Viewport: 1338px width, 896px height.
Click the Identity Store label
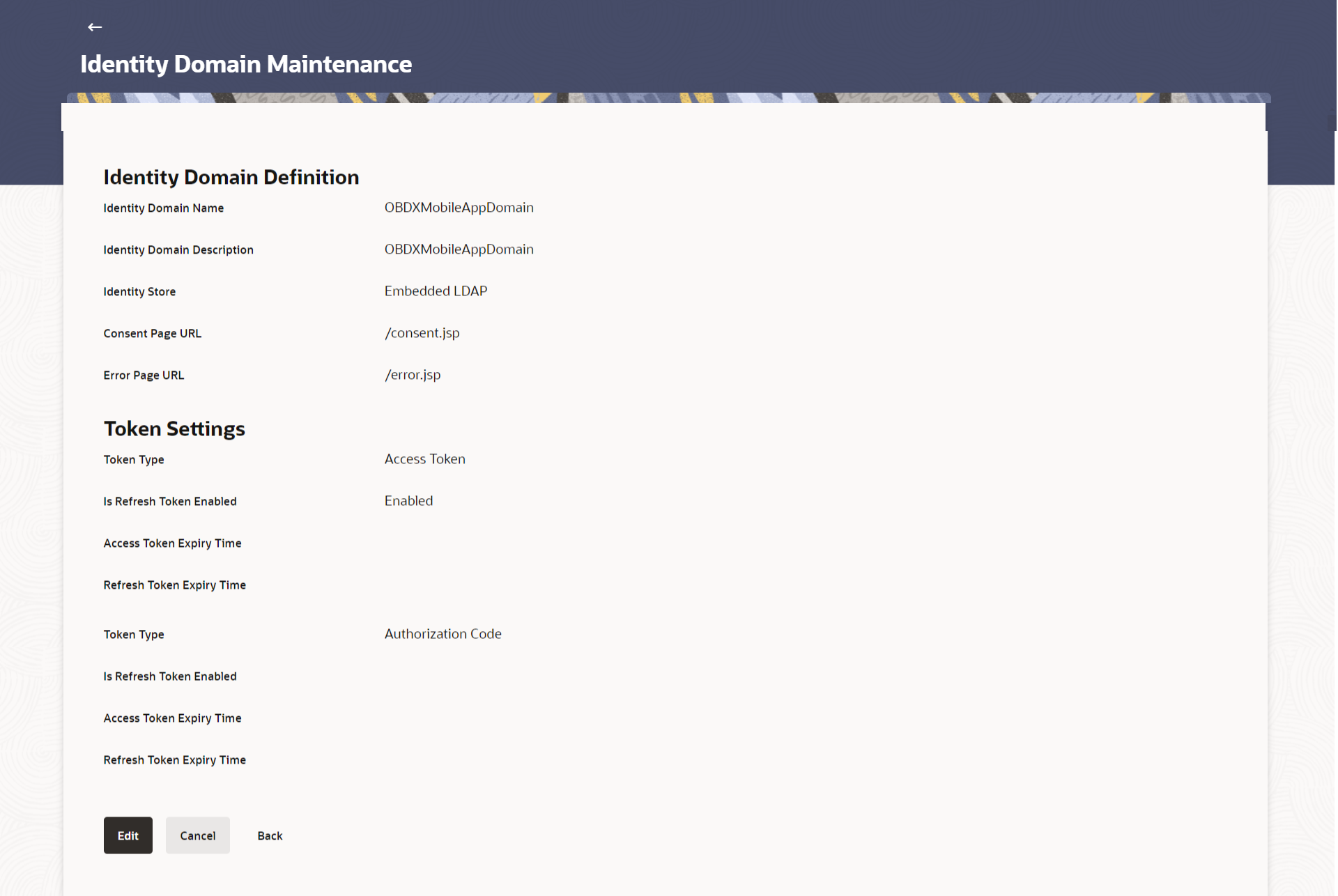click(139, 292)
